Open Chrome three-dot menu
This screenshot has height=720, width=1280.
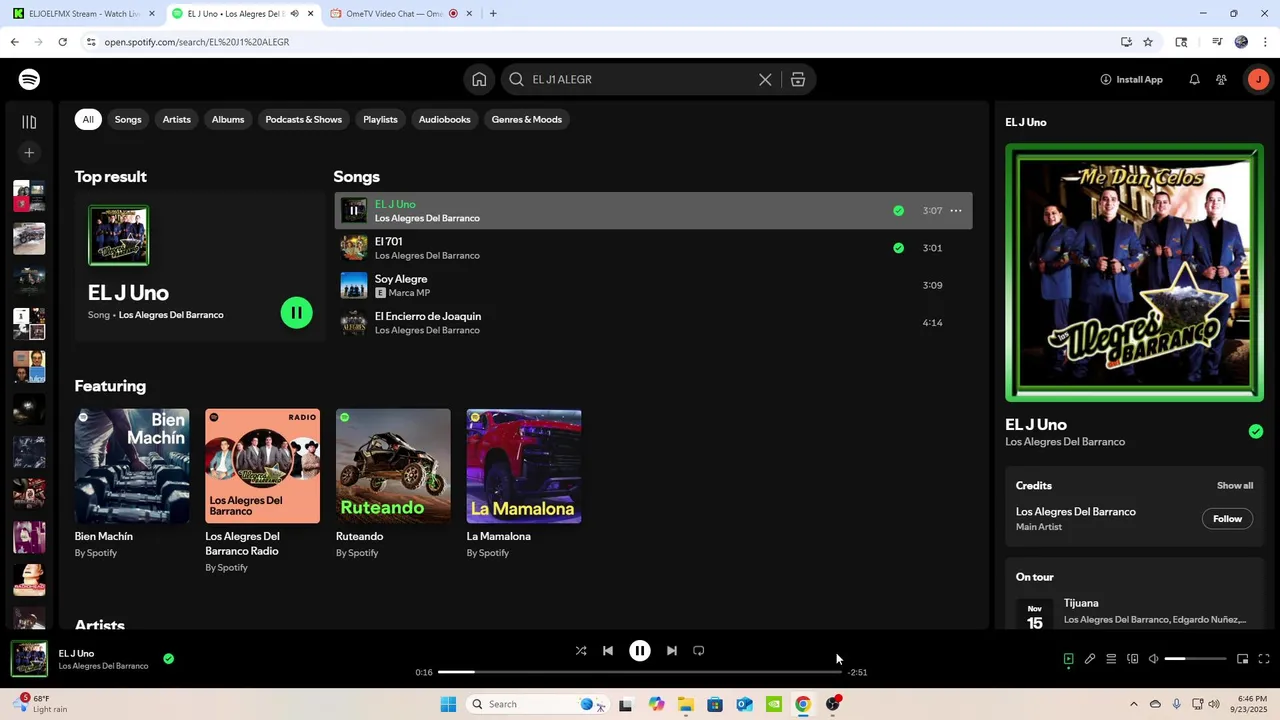pos(1264,42)
